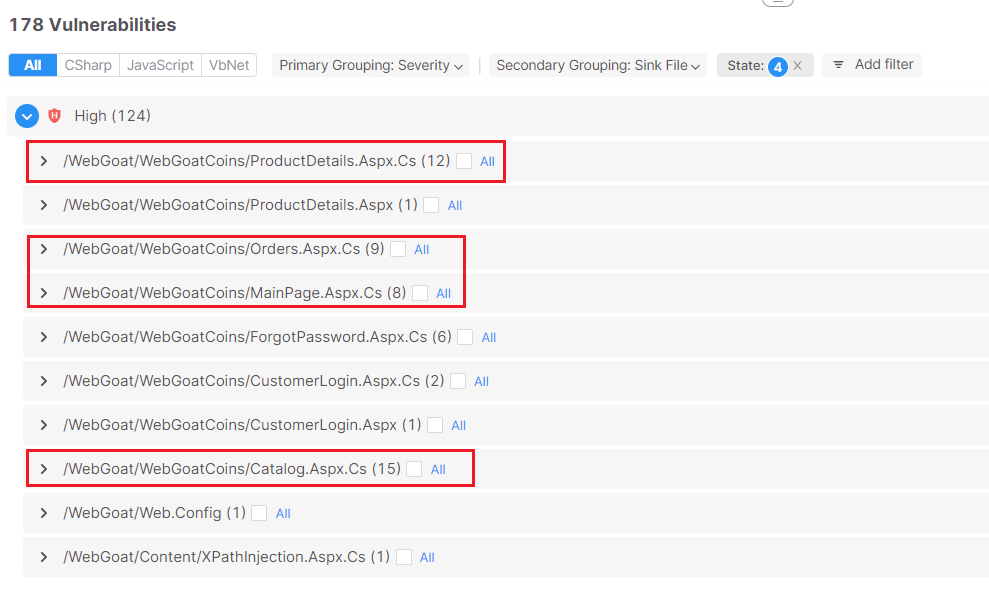Check the XPathInjection.Aspx.Cs (1) checkbox
Screen dimensions: 989x591
click(404, 557)
